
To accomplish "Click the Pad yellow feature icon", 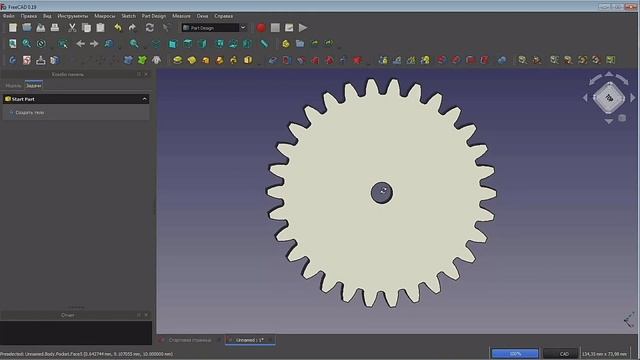I will (177, 60).
